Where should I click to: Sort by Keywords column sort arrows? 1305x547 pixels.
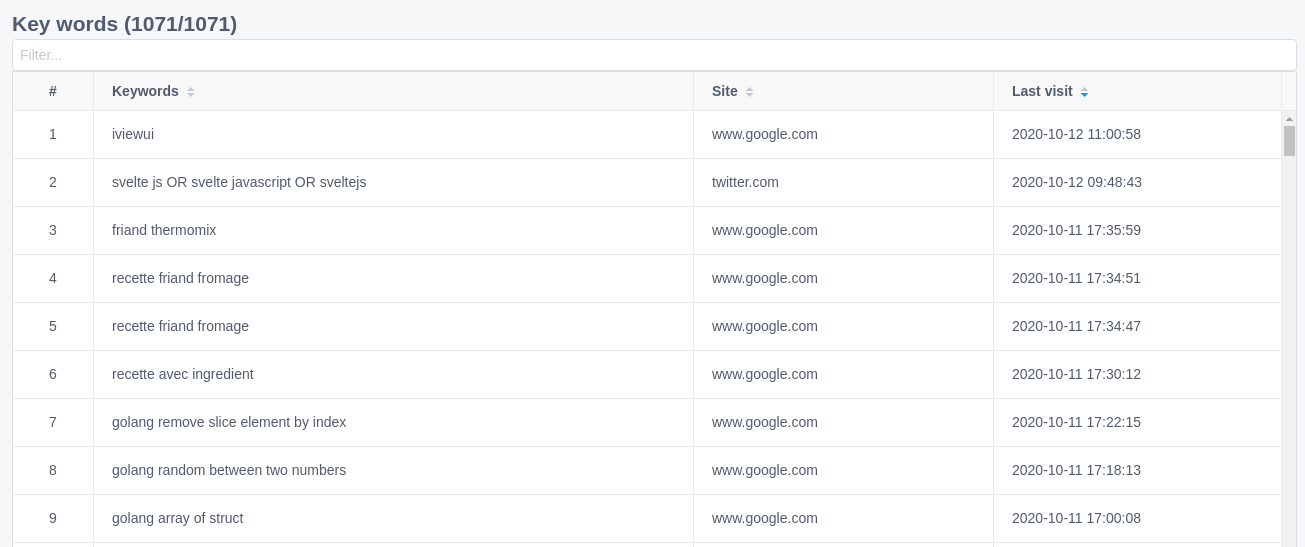tap(191, 92)
